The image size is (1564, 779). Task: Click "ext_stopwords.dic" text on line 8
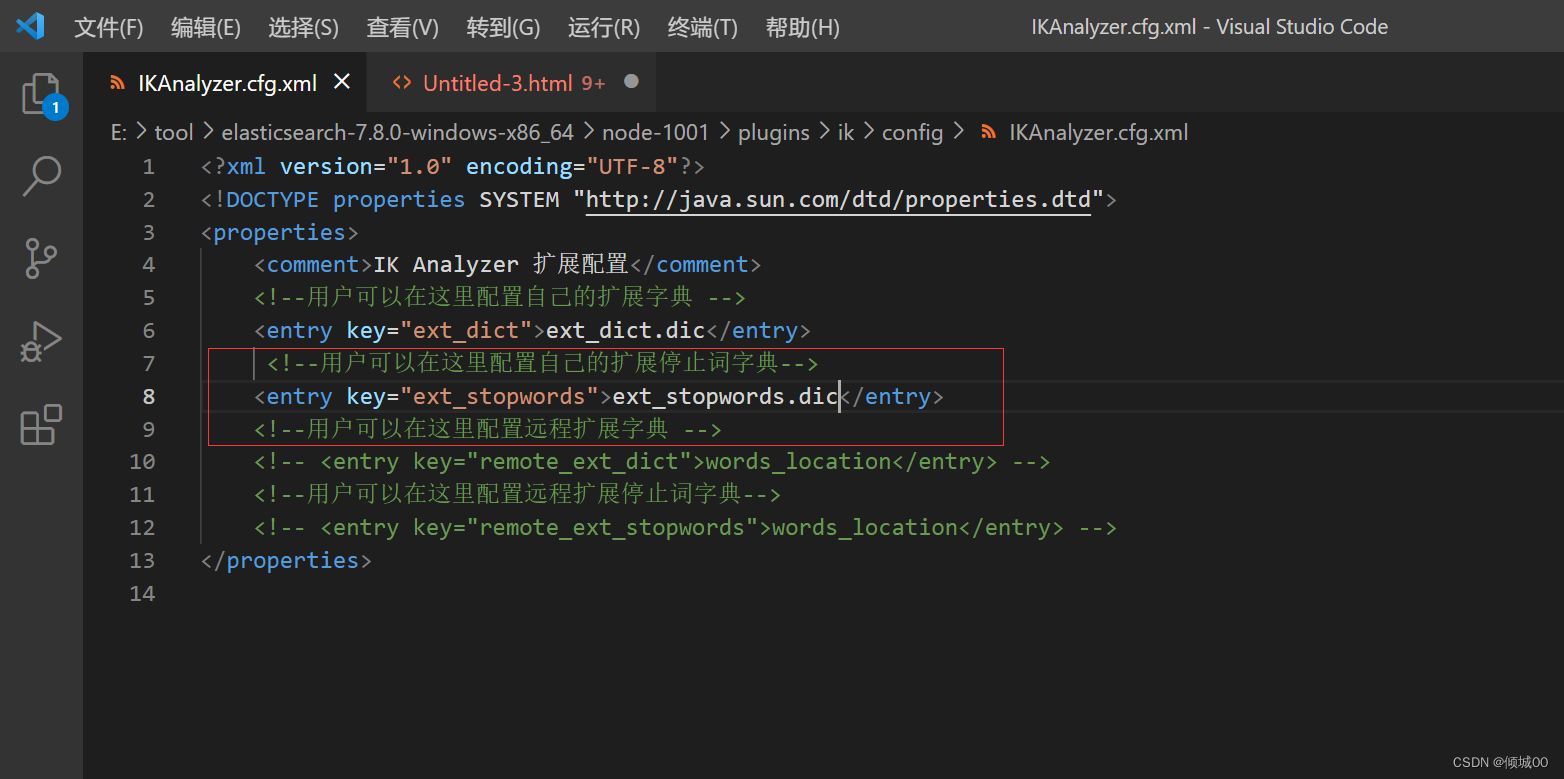point(725,396)
